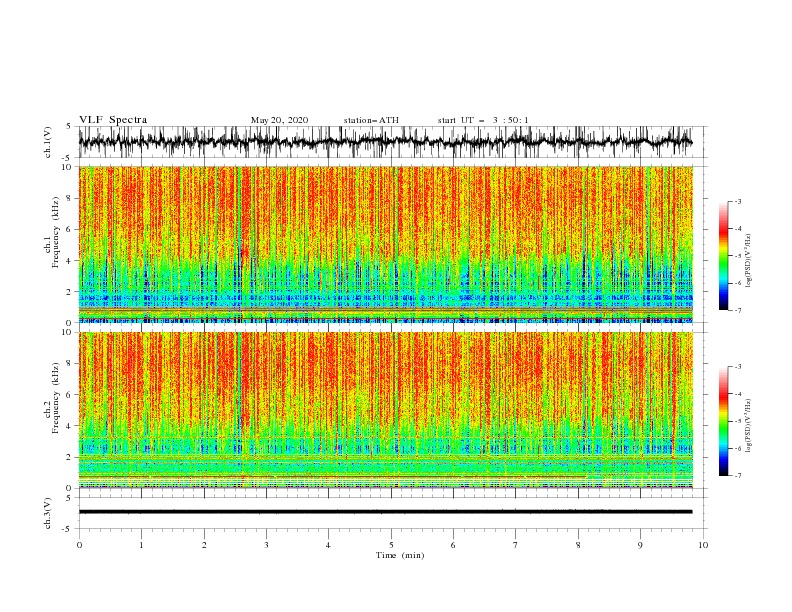Click the ch.1 spectrogram color scale bar

[723, 256]
